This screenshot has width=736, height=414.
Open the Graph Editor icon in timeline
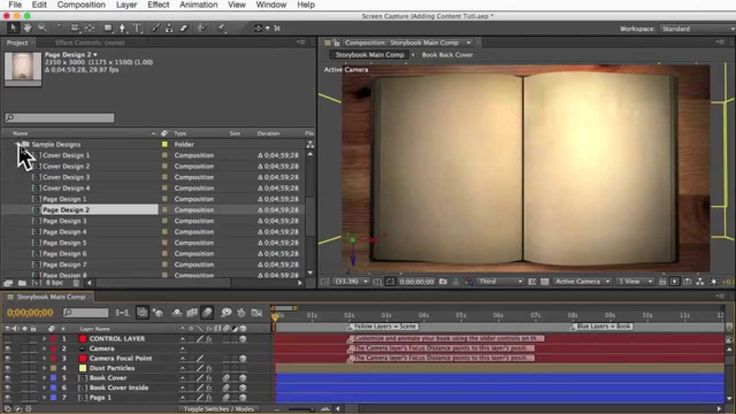pyautogui.click(x=257, y=313)
